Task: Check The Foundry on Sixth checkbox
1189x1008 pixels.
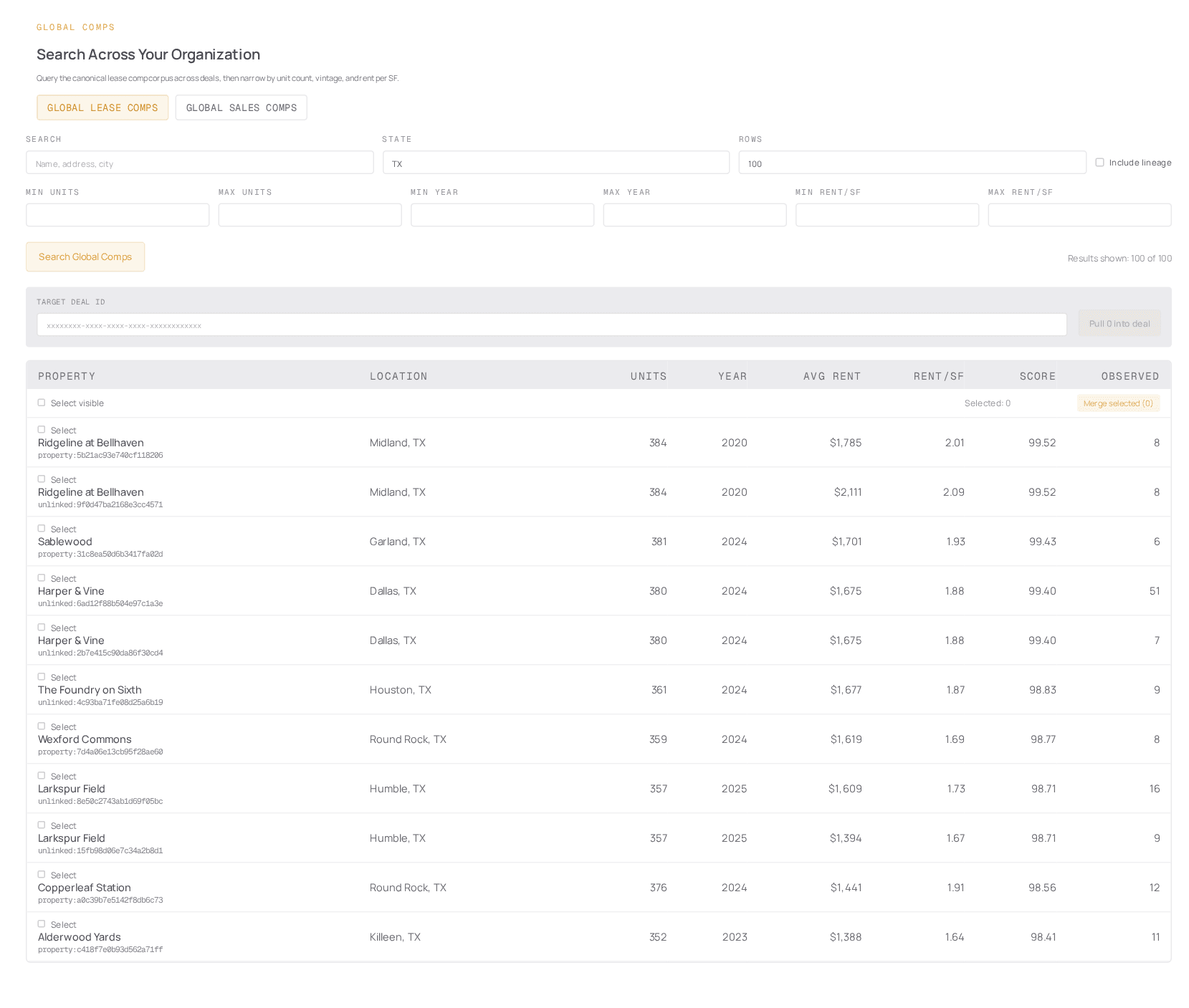Action: pos(42,677)
